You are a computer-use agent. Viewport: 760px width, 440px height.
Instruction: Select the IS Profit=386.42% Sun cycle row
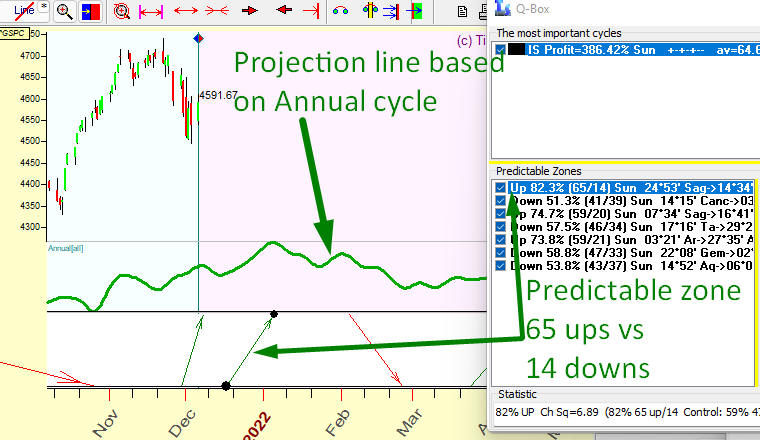643,50
